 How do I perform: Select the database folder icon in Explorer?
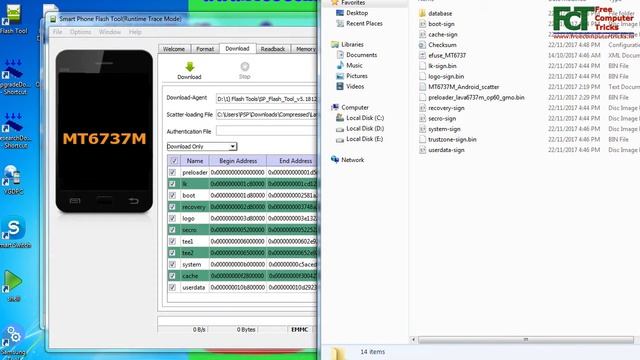coord(422,13)
